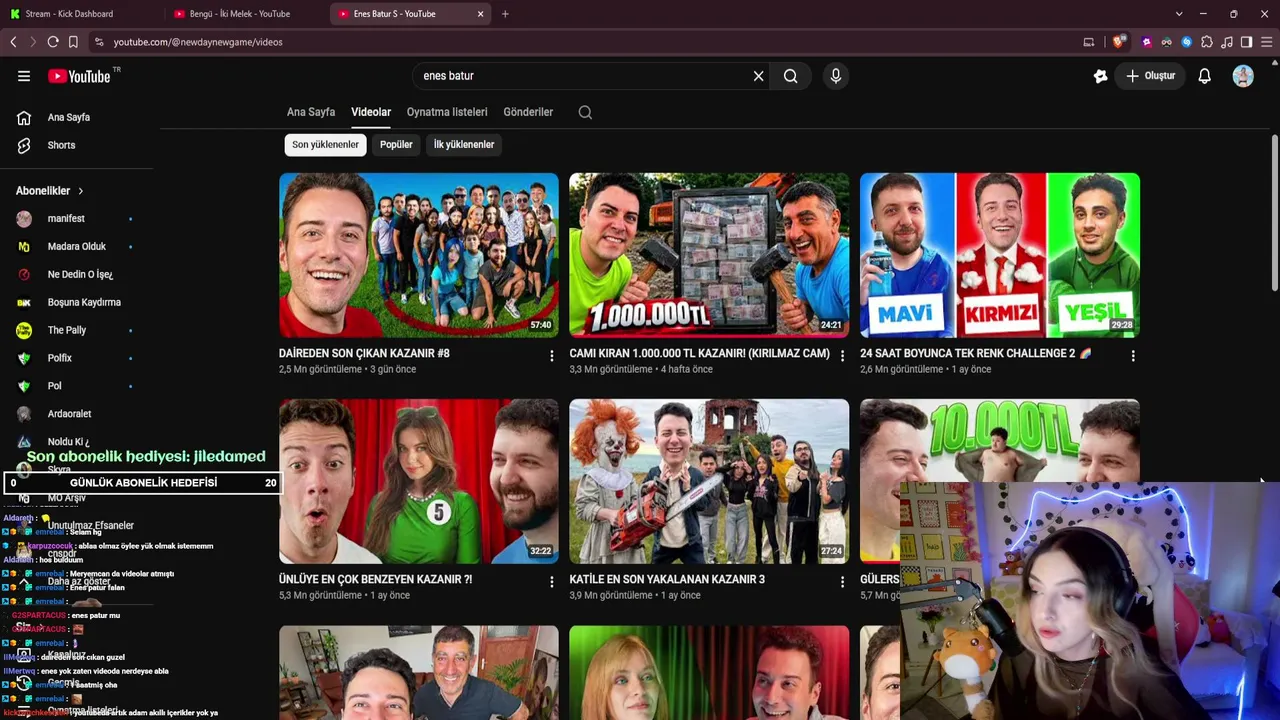
Task: Open the 'Madara Olduk' subscription channel
Action: pos(76,247)
